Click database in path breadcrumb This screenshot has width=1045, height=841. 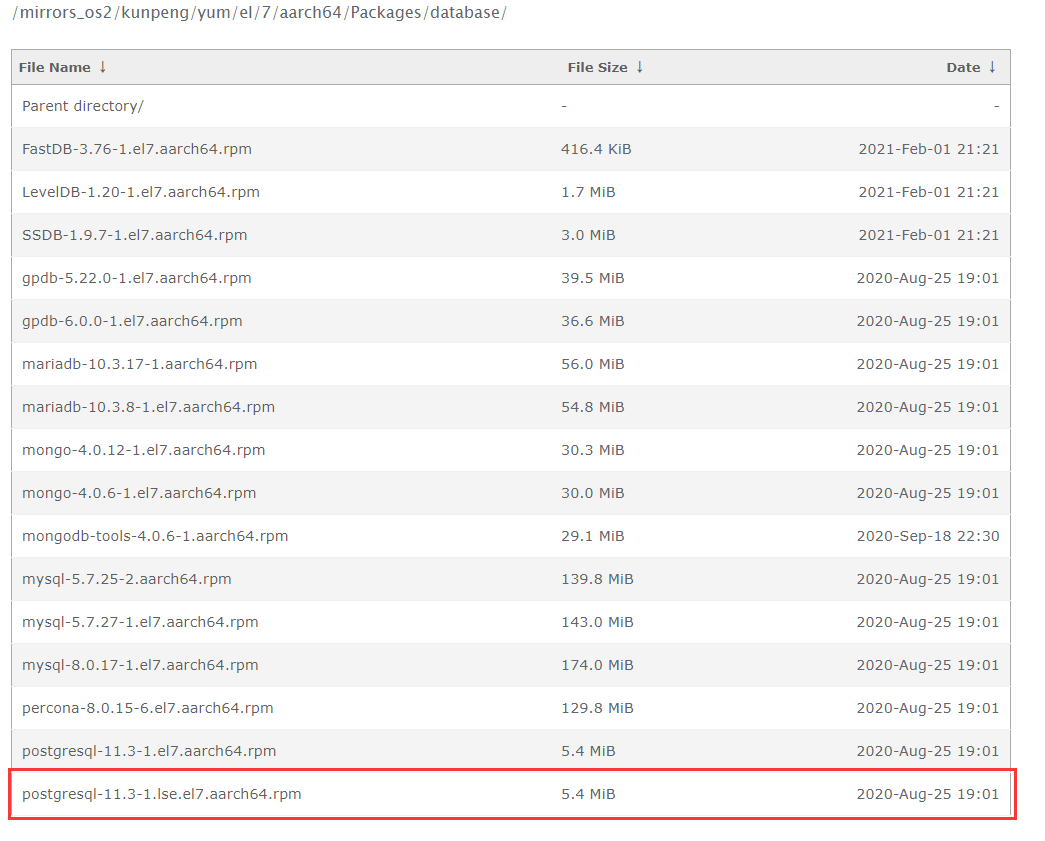pos(465,13)
